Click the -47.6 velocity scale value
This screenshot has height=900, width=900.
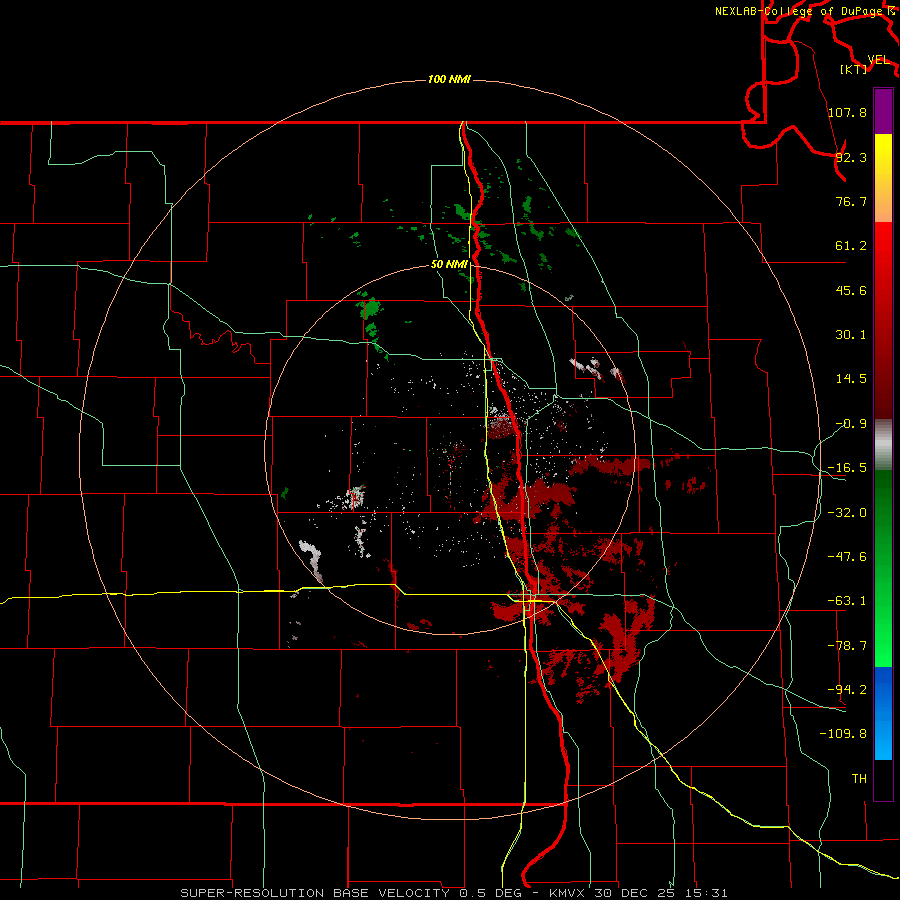click(x=847, y=557)
